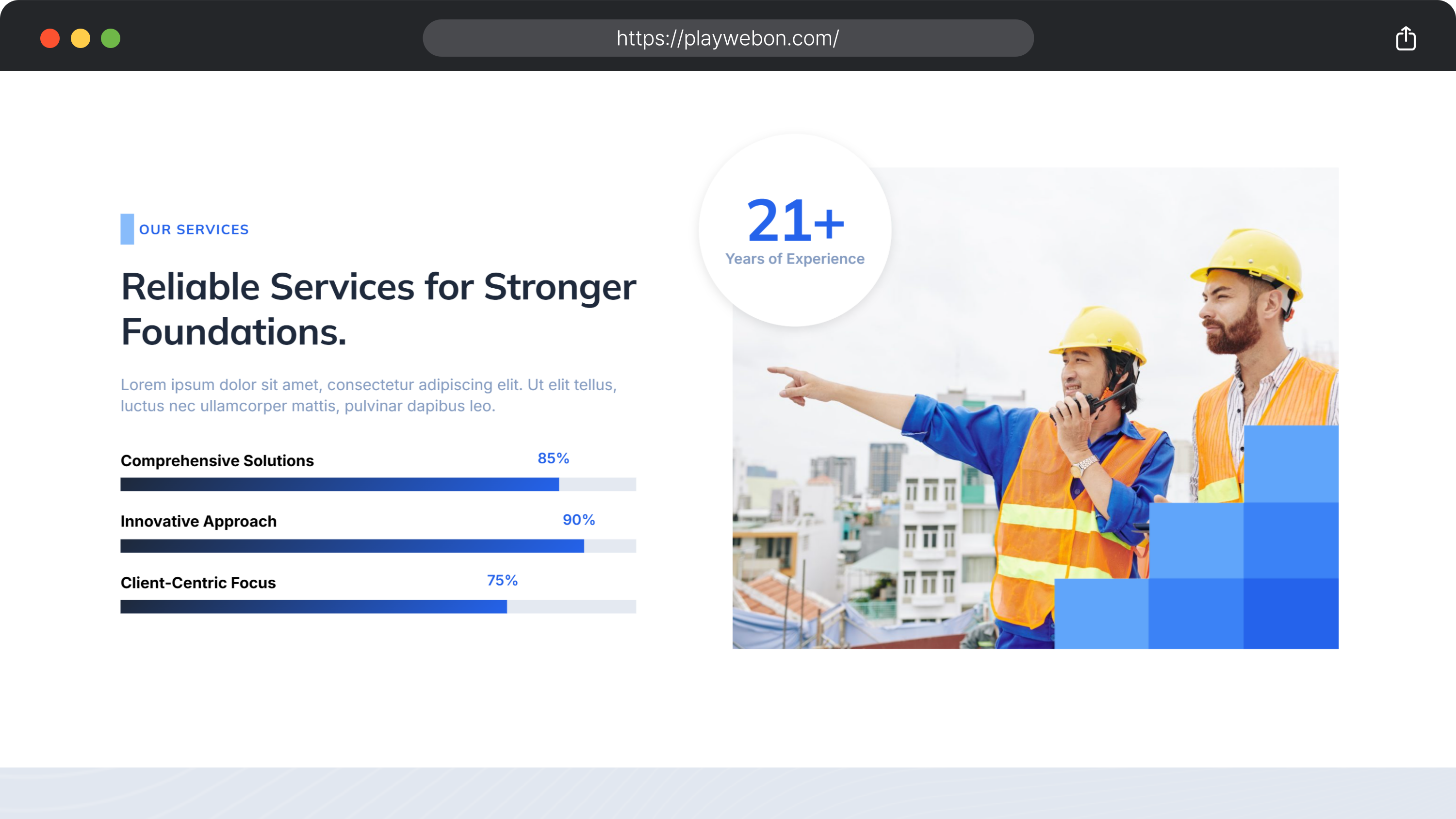Click the OUR SERVICES label
The image size is (1456, 819).
(x=194, y=229)
